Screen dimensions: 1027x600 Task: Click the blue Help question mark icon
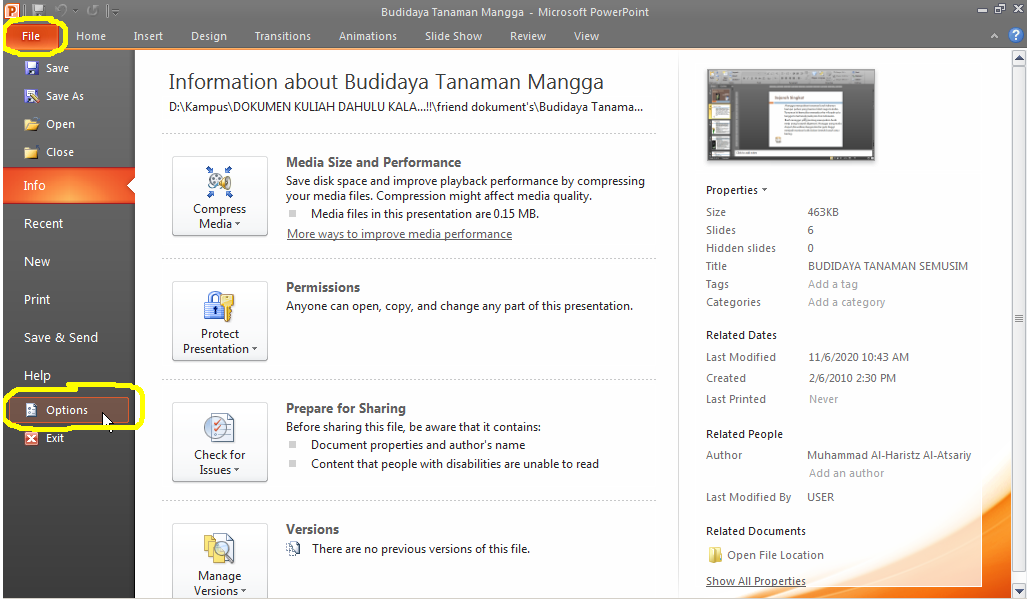1016,35
